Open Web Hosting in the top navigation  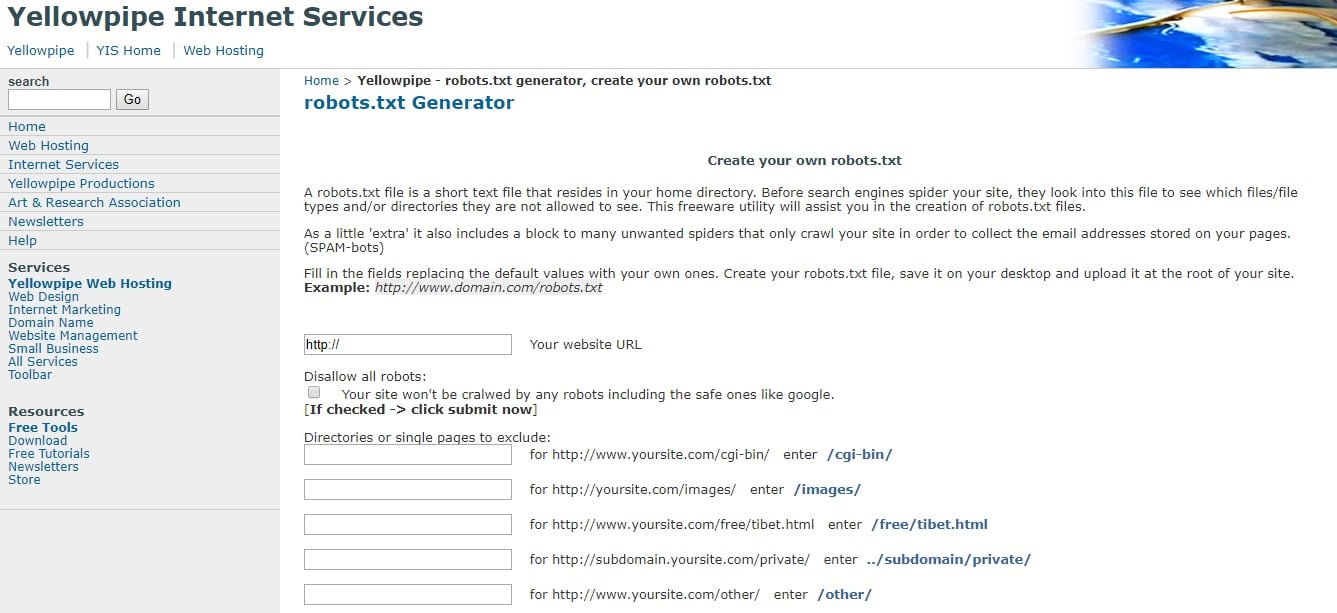(x=223, y=51)
